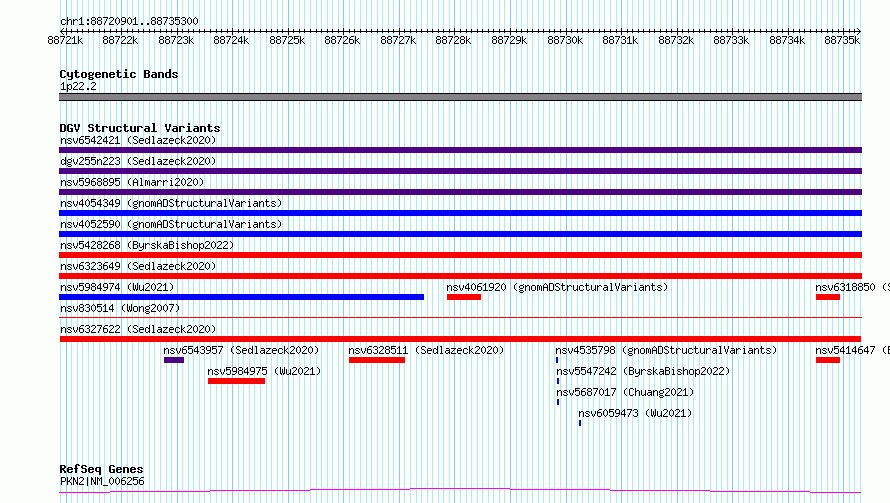Click the 88733k ruler tick label
Image resolution: width=890 pixels, height=503 pixels.
(x=731, y=40)
